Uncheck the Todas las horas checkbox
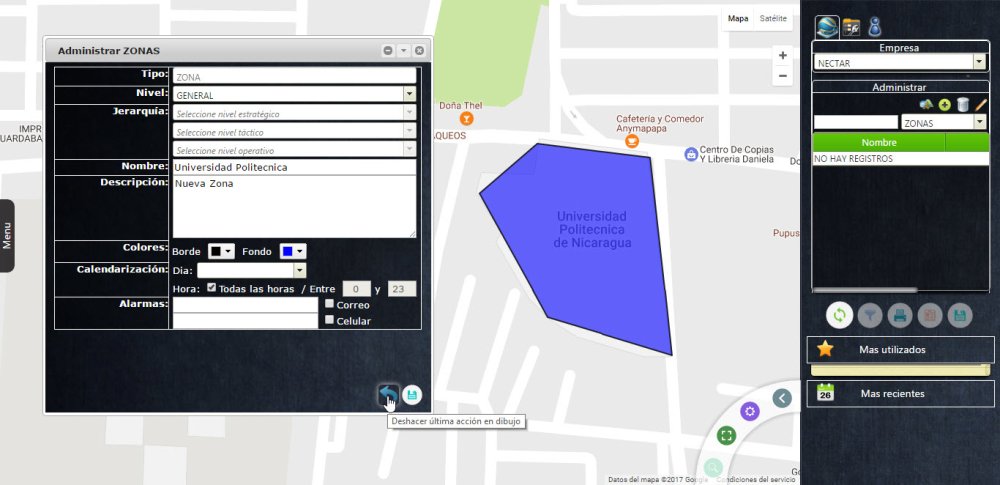The height and width of the screenshot is (485, 1000). pos(212,288)
